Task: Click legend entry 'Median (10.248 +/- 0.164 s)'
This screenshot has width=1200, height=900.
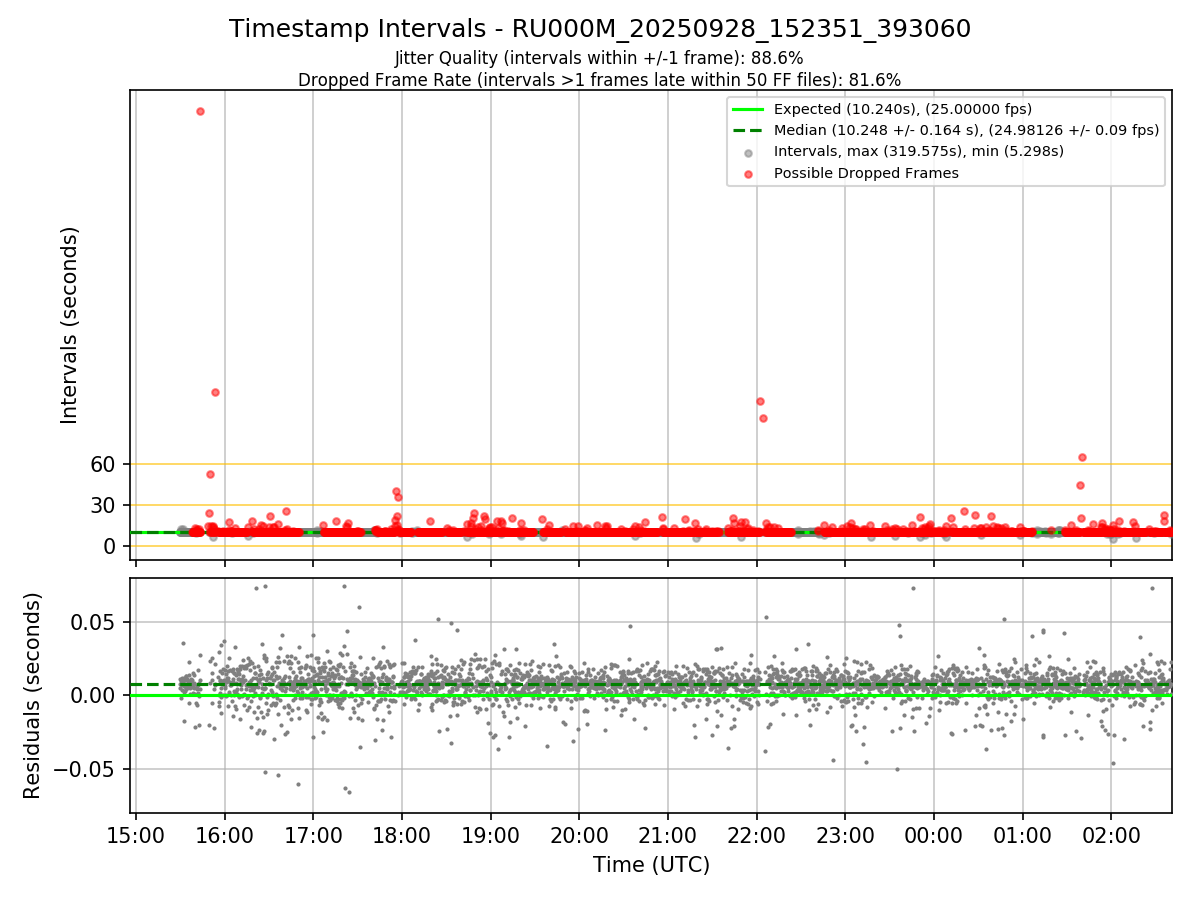Action: 966,130
